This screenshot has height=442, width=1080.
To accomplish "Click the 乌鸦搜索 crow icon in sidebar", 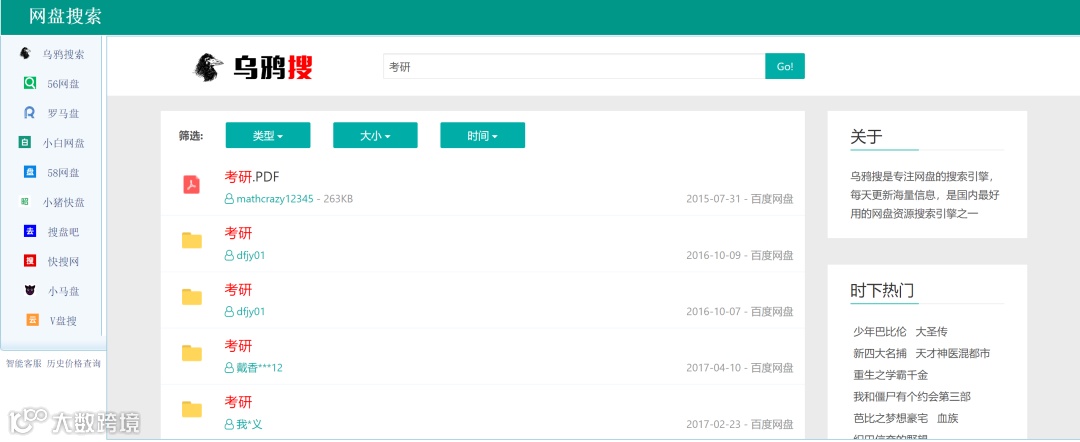I will tap(26, 54).
